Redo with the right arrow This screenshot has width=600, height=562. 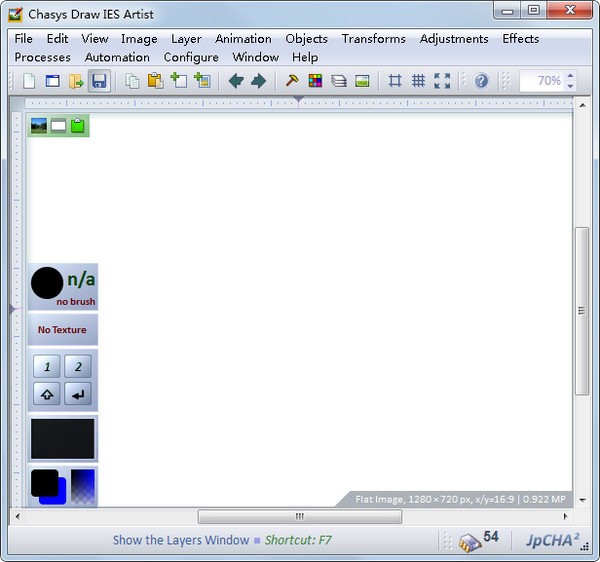point(259,81)
